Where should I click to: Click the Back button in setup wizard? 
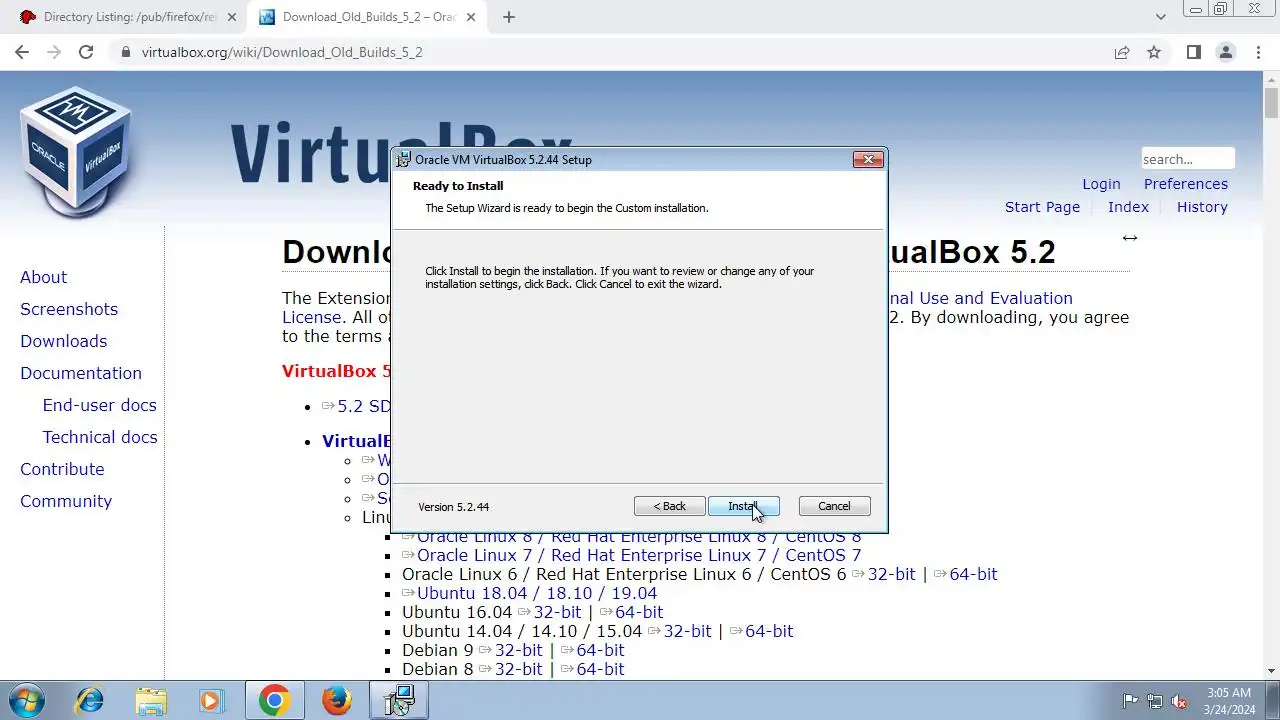(669, 506)
